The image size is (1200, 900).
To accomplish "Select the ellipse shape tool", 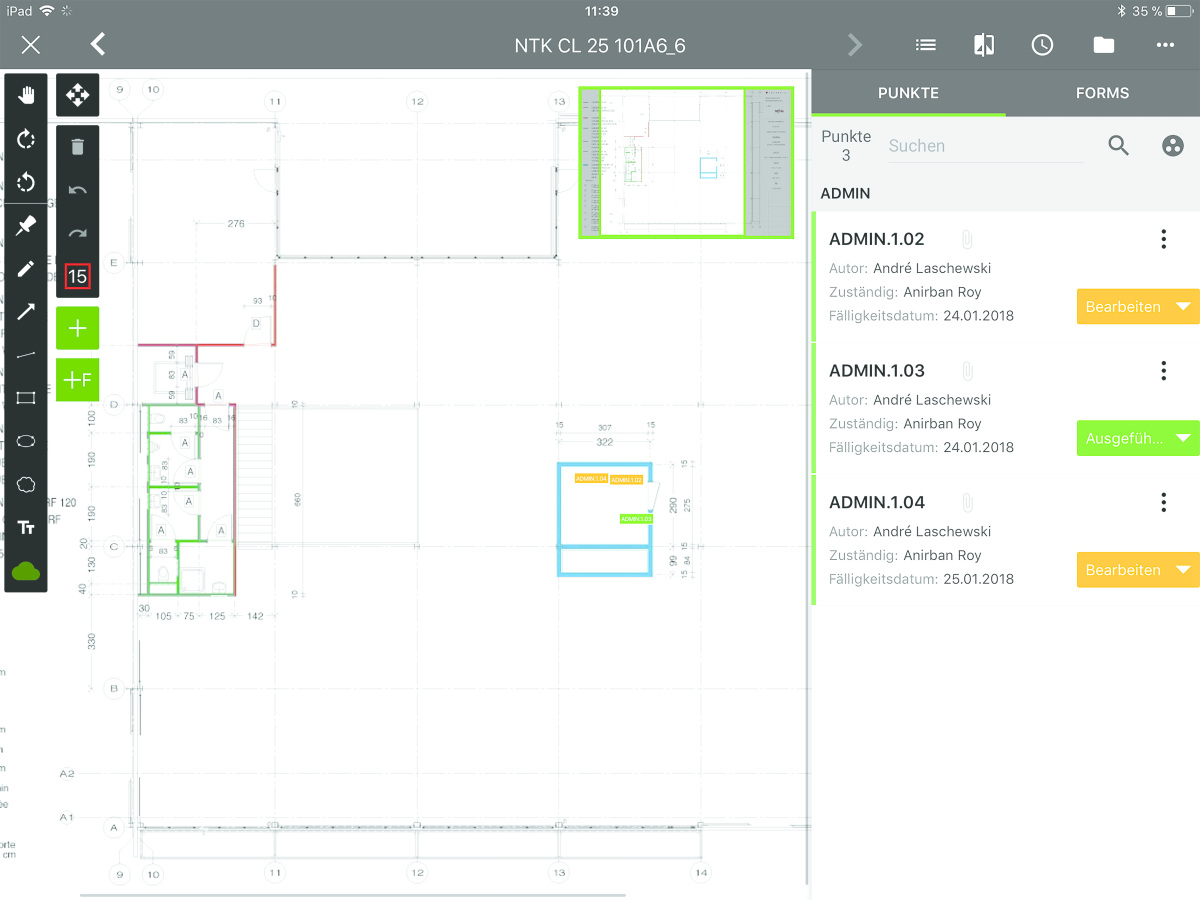I will click(26, 441).
